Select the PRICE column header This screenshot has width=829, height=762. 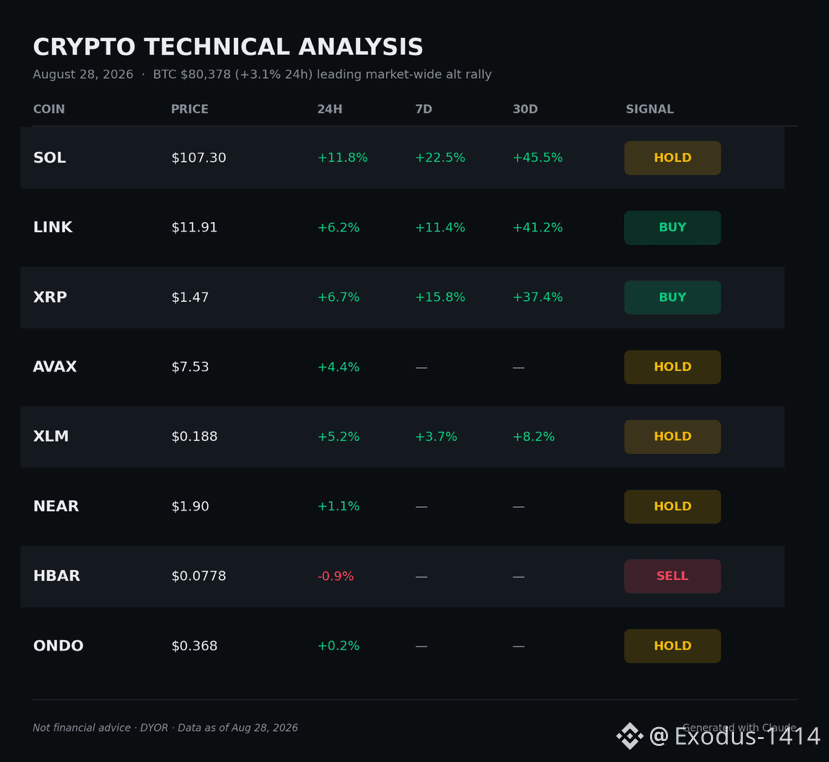189,109
